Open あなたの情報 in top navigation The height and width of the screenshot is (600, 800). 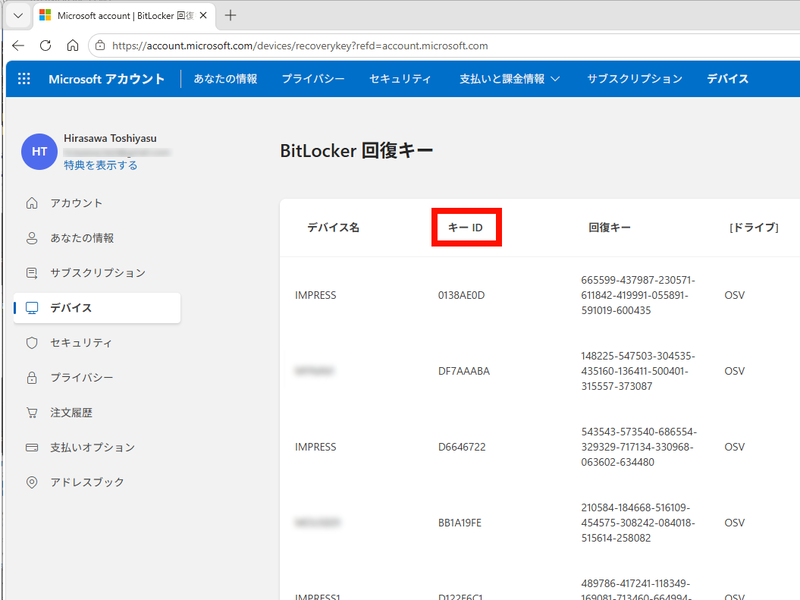coord(225,79)
